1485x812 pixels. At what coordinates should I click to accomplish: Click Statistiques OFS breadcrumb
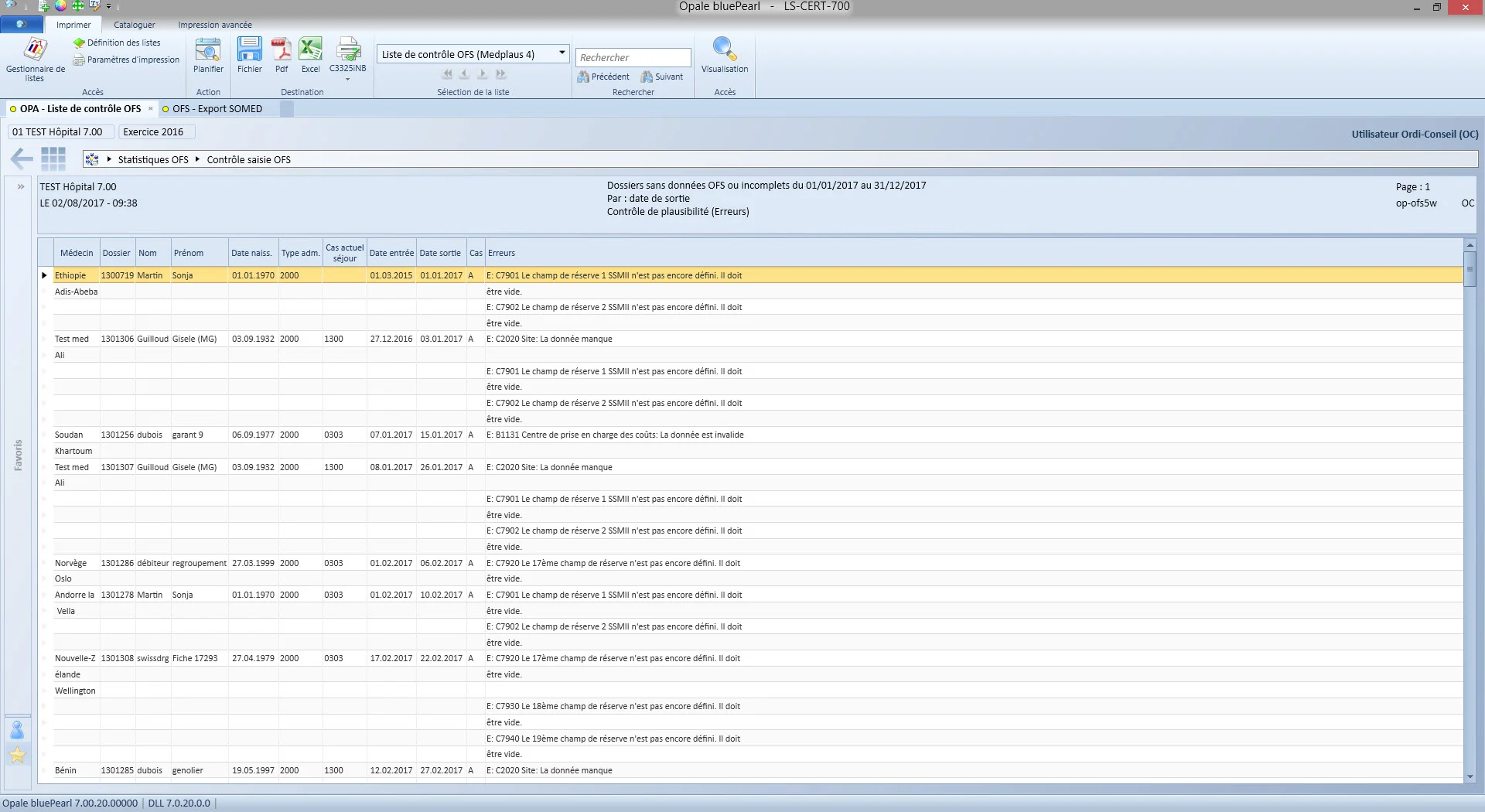pyautogui.click(x=153, y=159)
